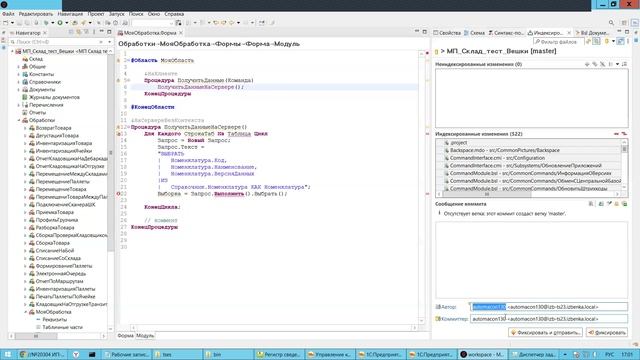Open the Навигация menu
Viewport: 640px width, 360px height.
[70, 14]
